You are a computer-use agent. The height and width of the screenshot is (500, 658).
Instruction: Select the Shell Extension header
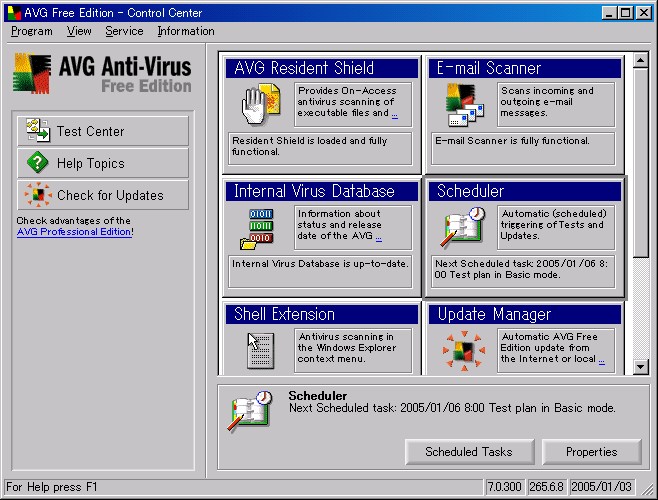(322, 314)
